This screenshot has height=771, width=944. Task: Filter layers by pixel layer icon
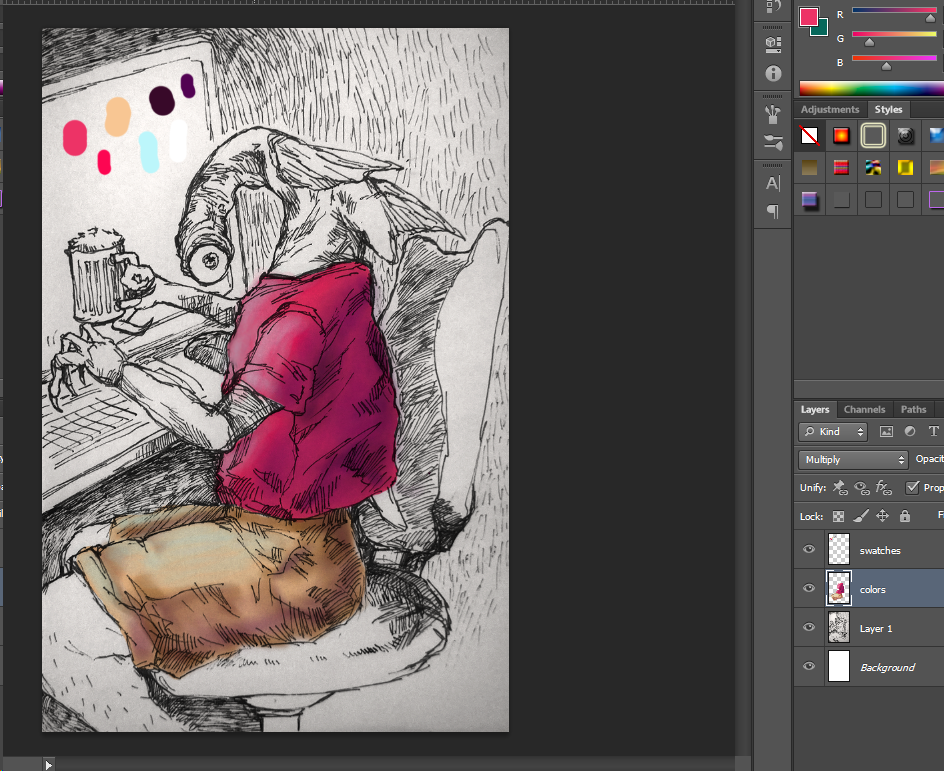click(x=886, y=432)
